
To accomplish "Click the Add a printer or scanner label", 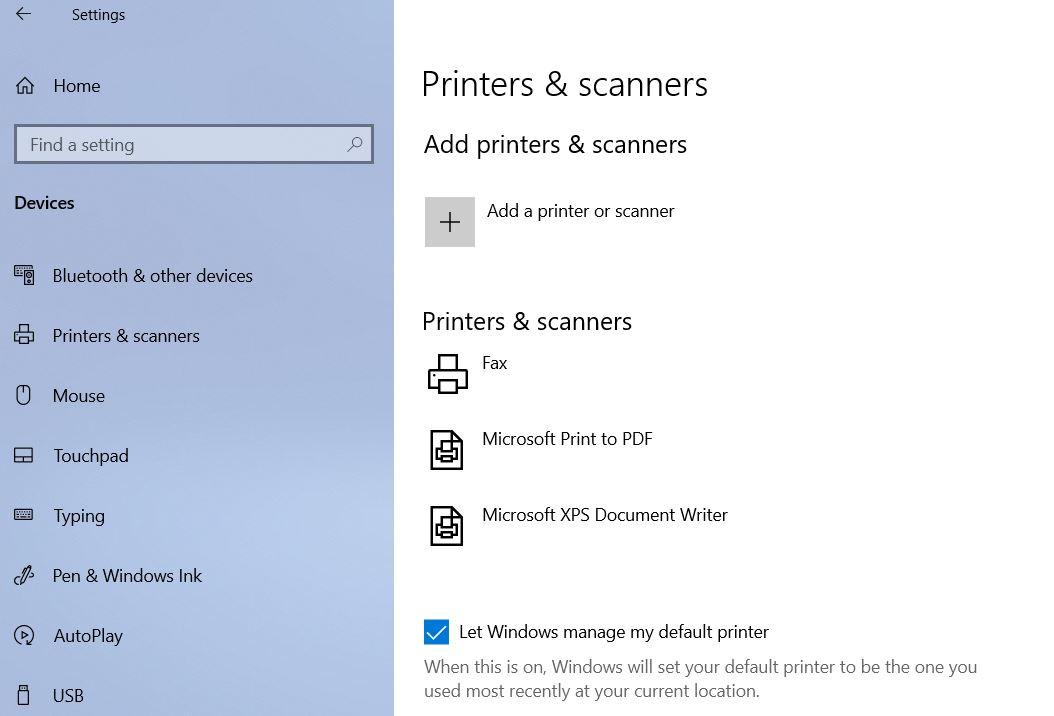I will click(x=580, y=211).
